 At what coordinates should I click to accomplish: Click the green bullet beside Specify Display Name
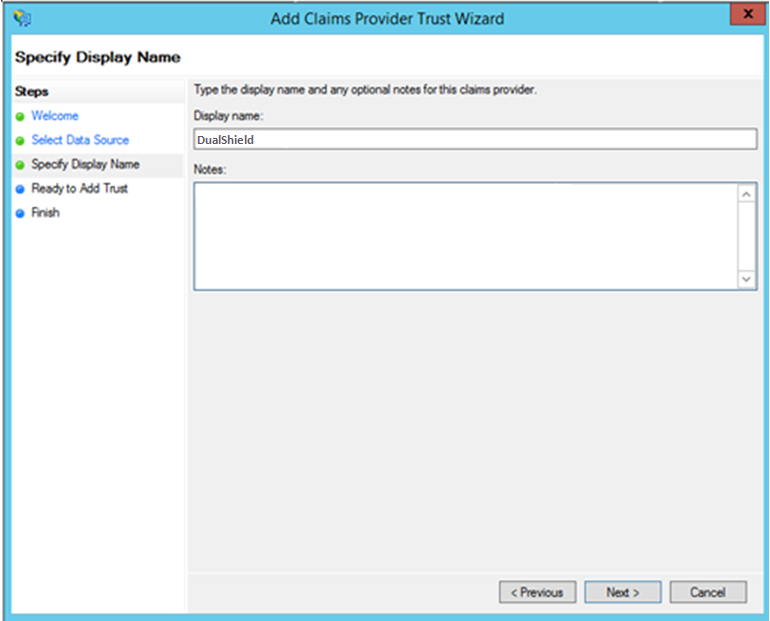coord(19,165)
